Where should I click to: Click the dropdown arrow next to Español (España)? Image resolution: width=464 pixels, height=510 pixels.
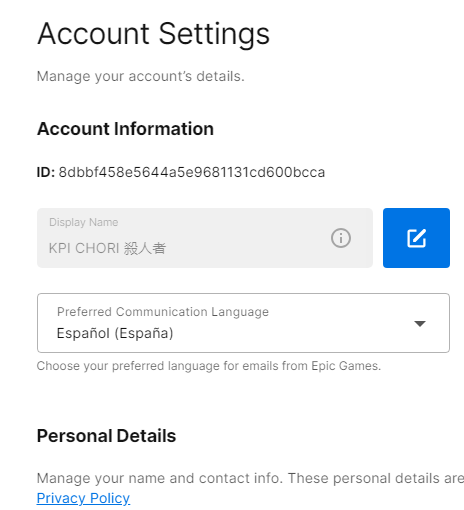(420, 324)
